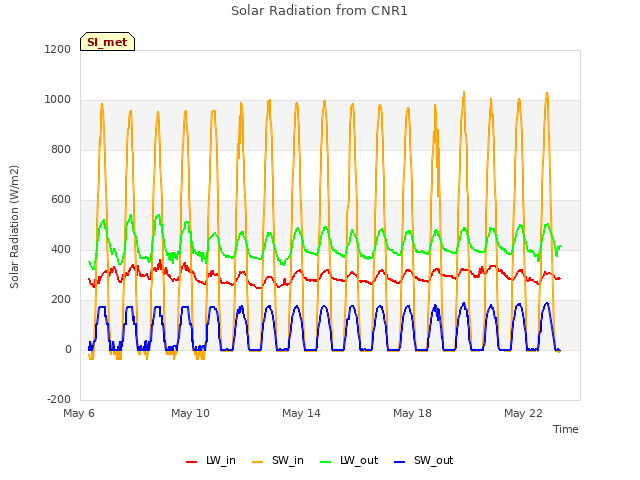Screen dimensions: 640x480
Task: Click the 200 y-axis tick label
Action: pos(61,300)
